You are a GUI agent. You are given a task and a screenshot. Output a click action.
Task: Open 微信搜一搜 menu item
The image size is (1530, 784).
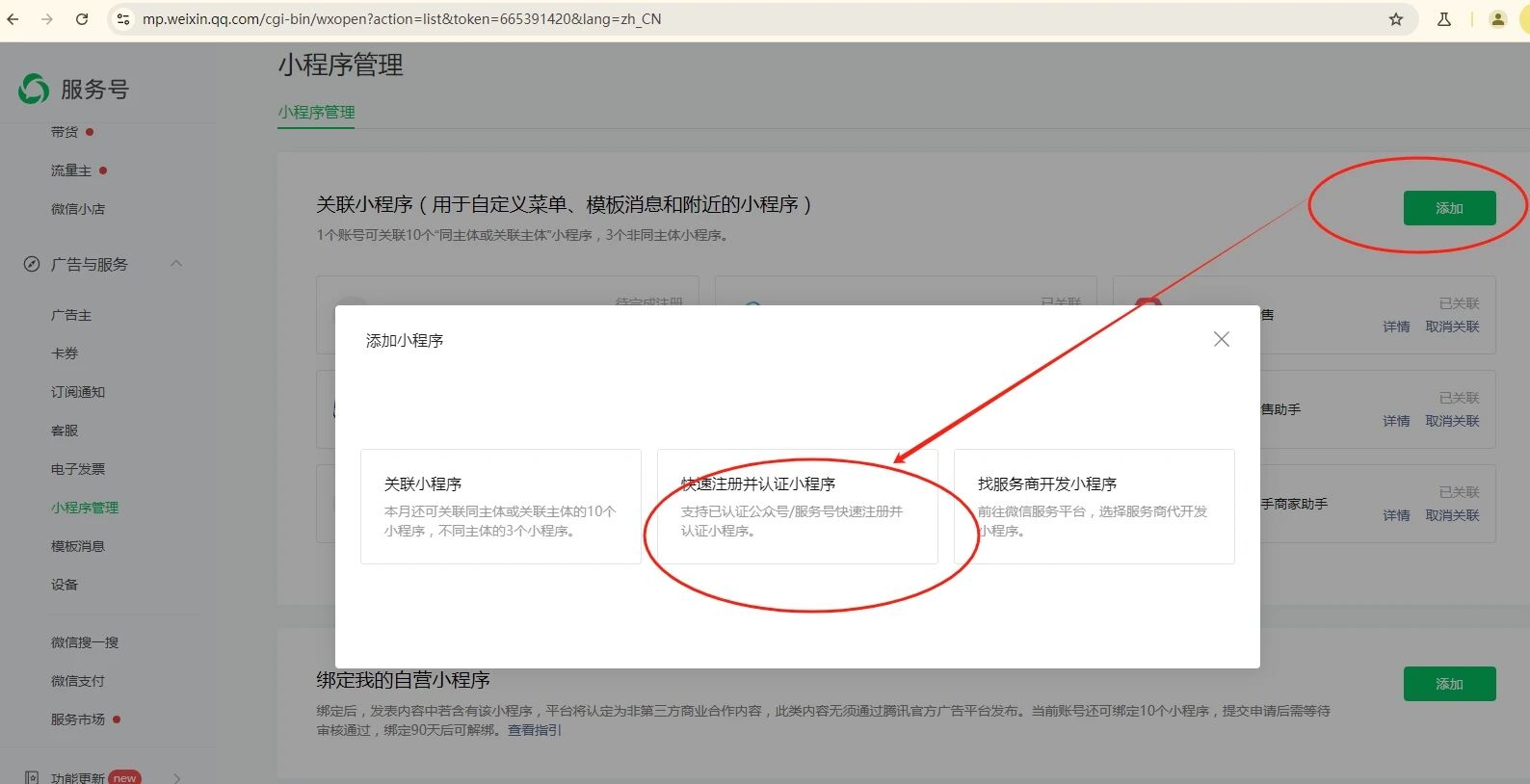pyautogui.click(x=85, y=642)
